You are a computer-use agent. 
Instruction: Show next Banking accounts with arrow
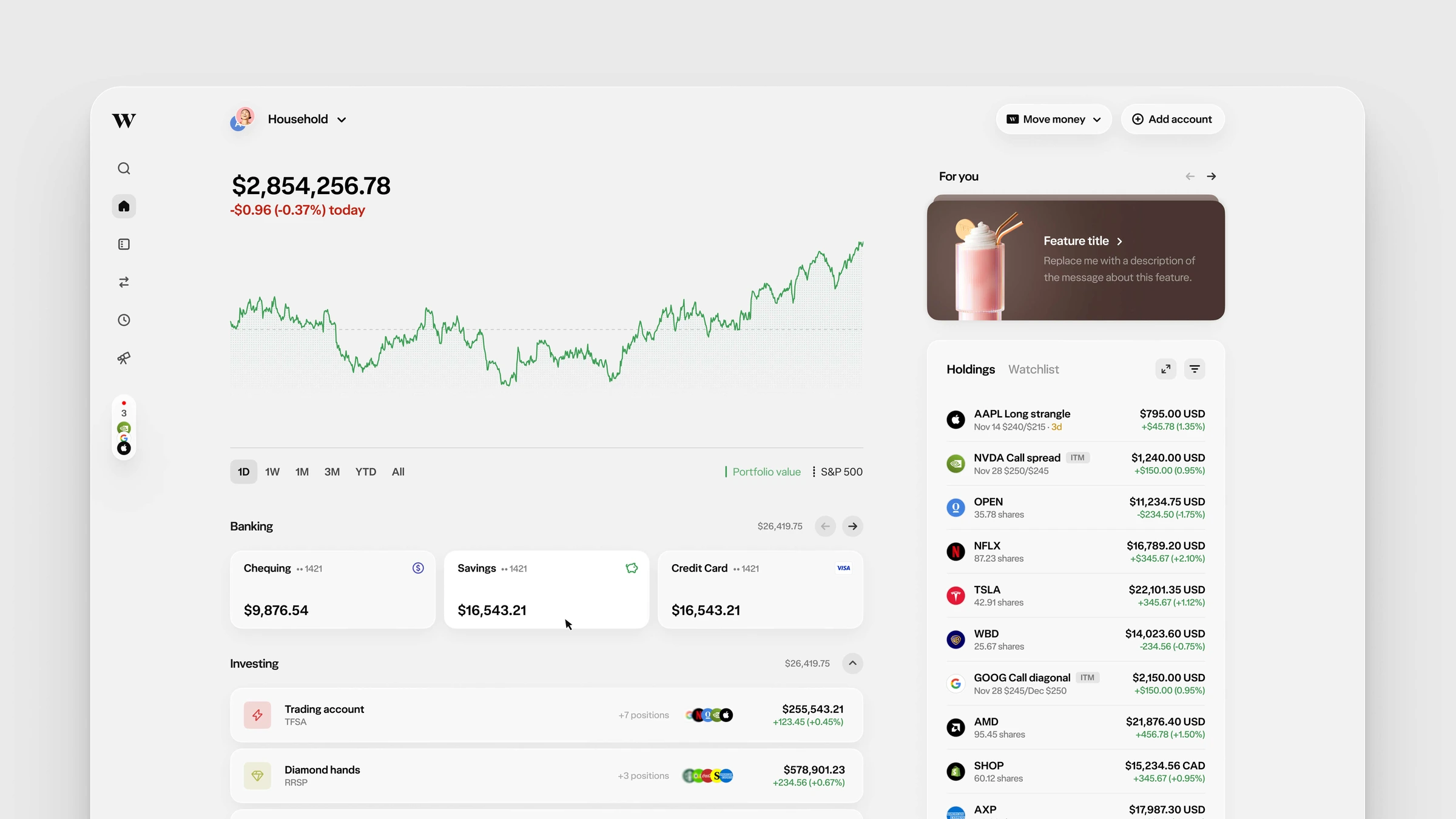852,526
